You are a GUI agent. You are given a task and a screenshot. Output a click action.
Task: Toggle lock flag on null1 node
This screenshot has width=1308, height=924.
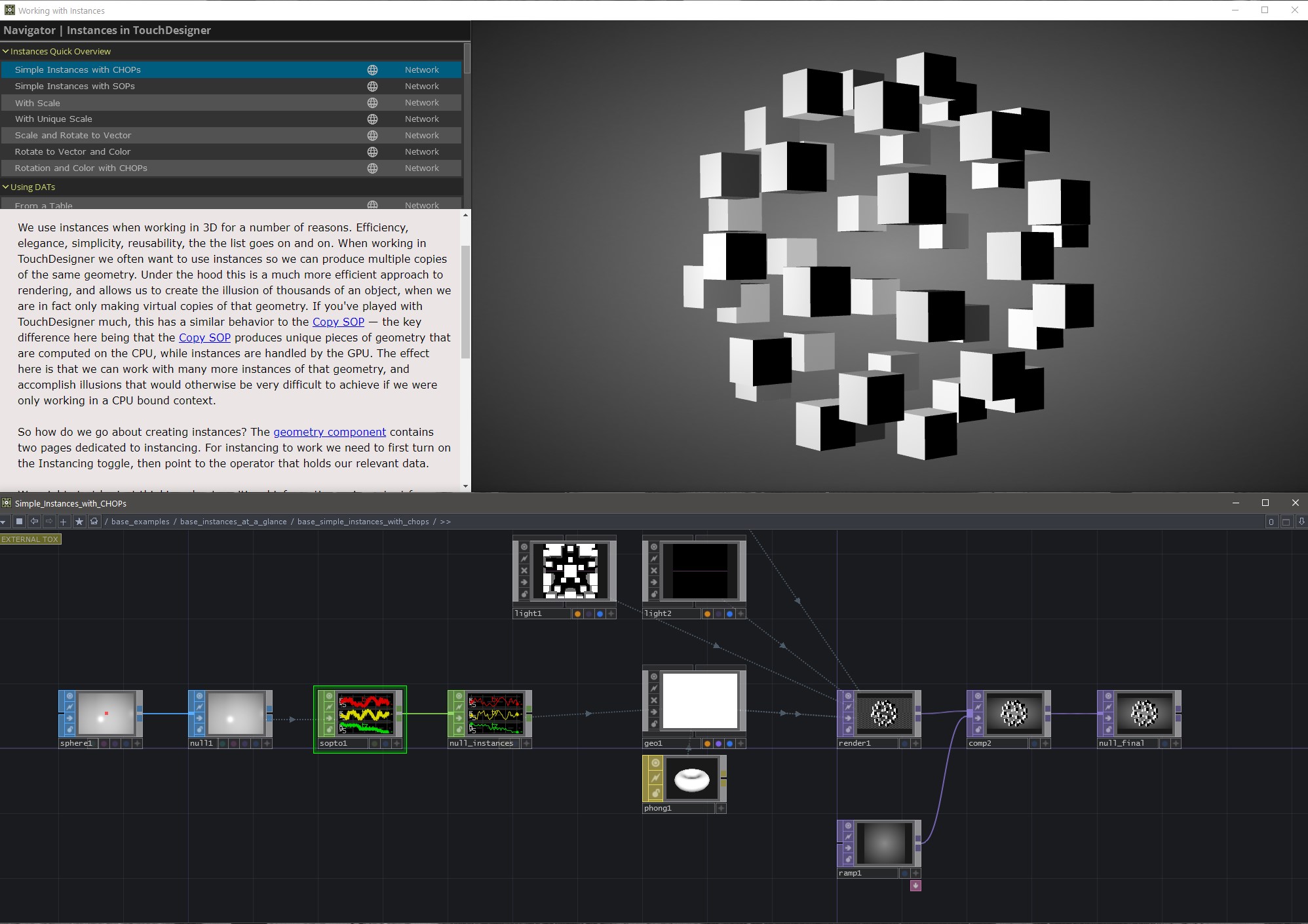point(199,729)
